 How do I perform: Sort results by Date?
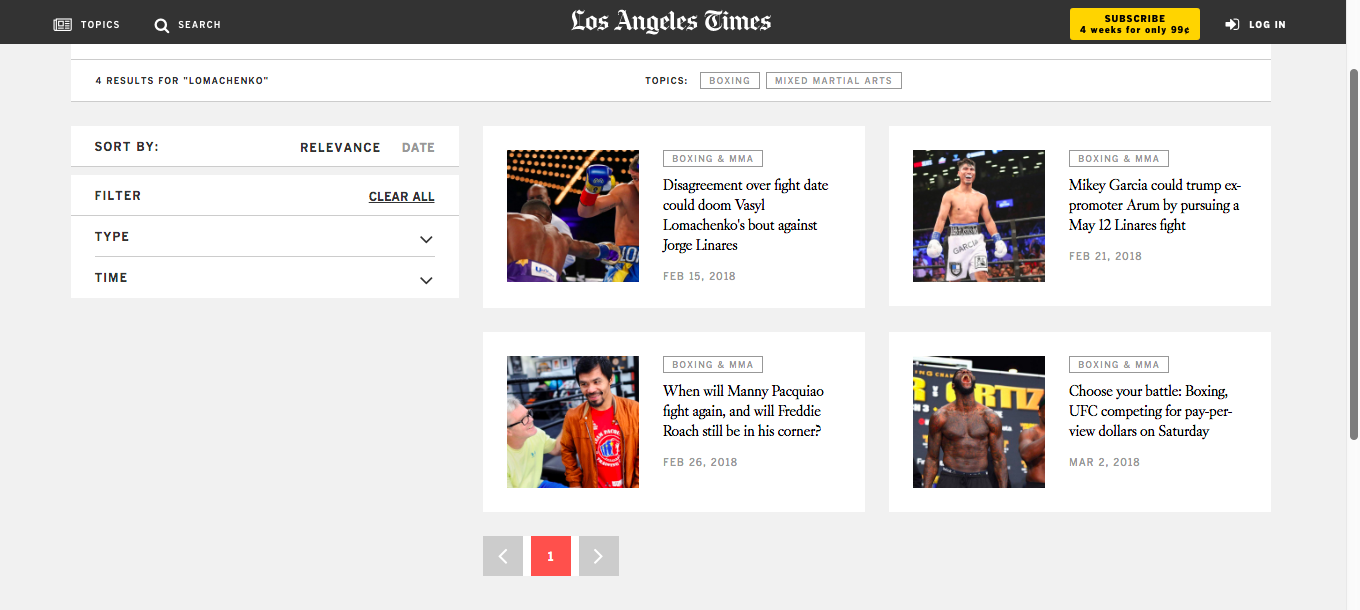pos(418,147)
